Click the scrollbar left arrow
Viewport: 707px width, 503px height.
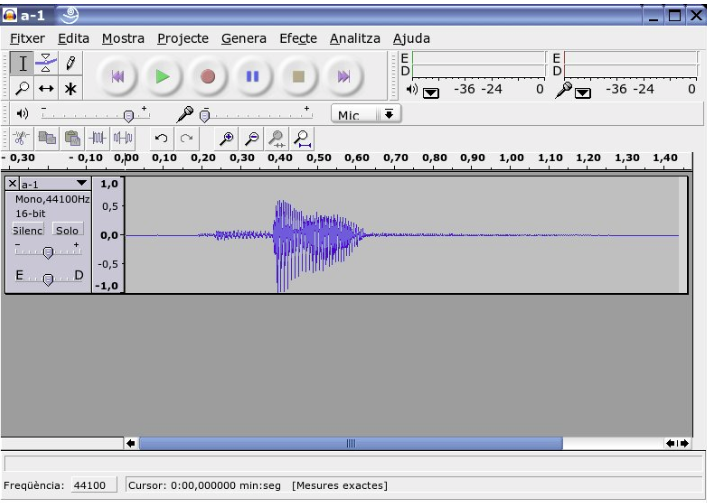131,444
